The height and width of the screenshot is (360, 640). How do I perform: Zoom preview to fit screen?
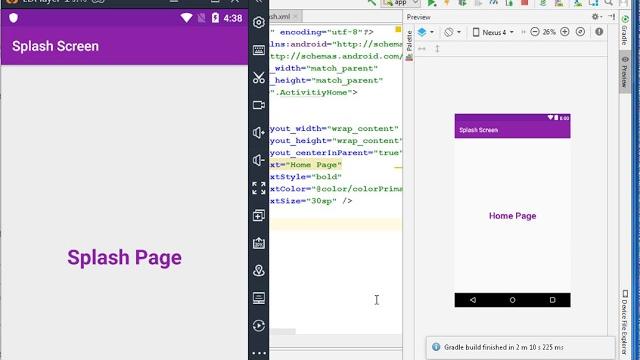click(580, 32)
